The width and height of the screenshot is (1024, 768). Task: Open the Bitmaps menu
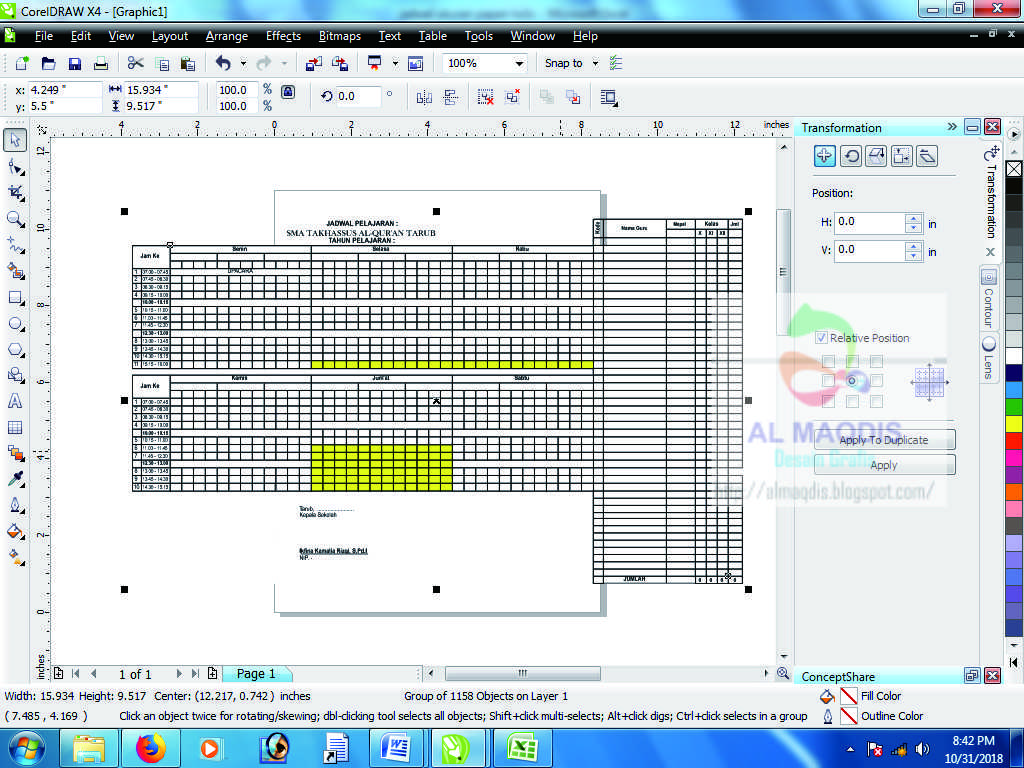pyautogui.click(x=339, y=36)
